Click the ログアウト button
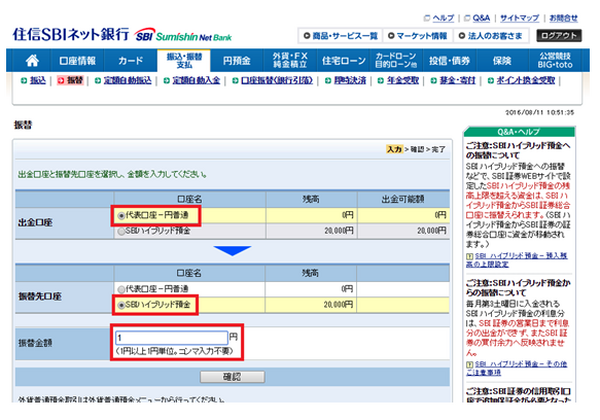This screenshot has width=600, height=420. (559, 36)
